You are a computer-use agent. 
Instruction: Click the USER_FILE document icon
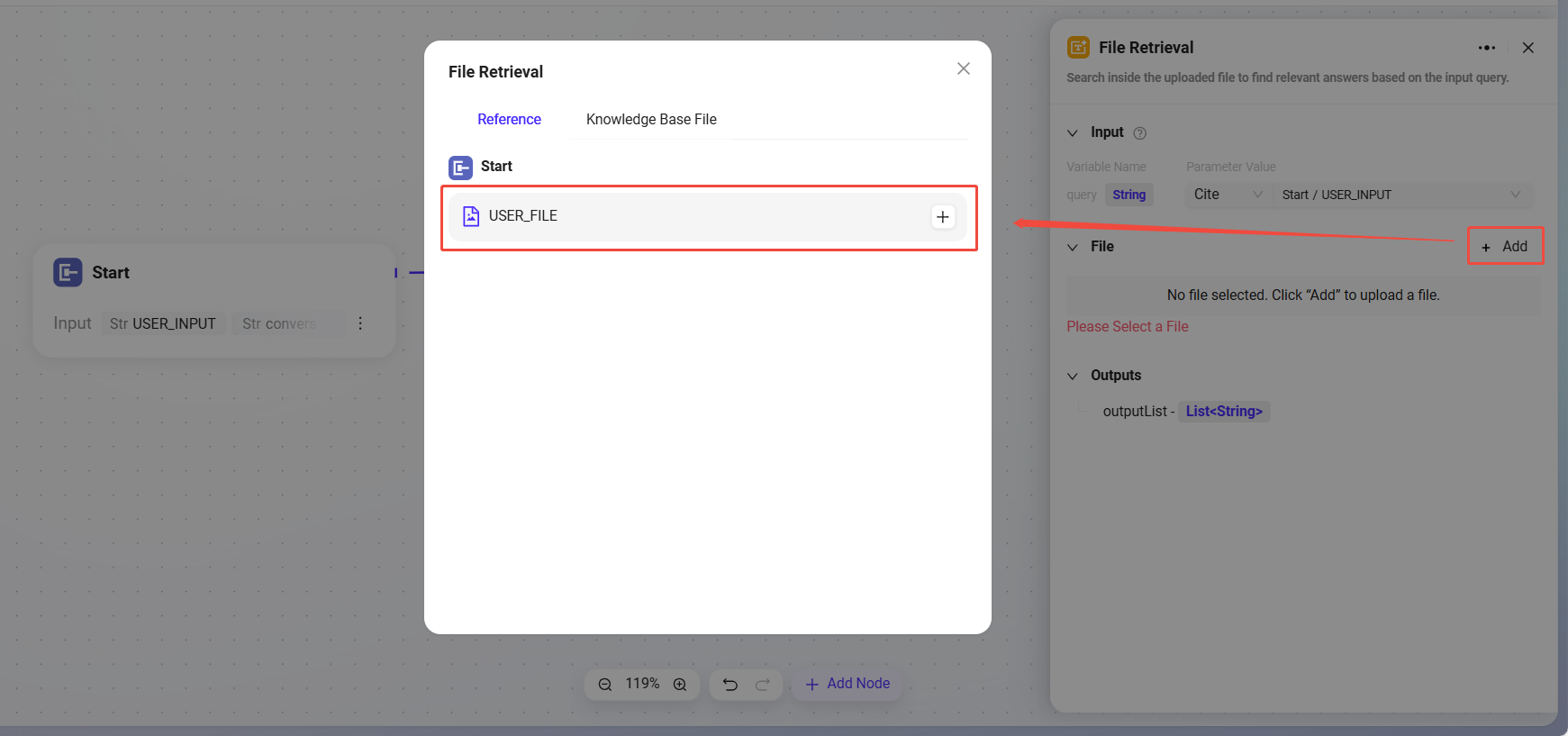[471, 216]
